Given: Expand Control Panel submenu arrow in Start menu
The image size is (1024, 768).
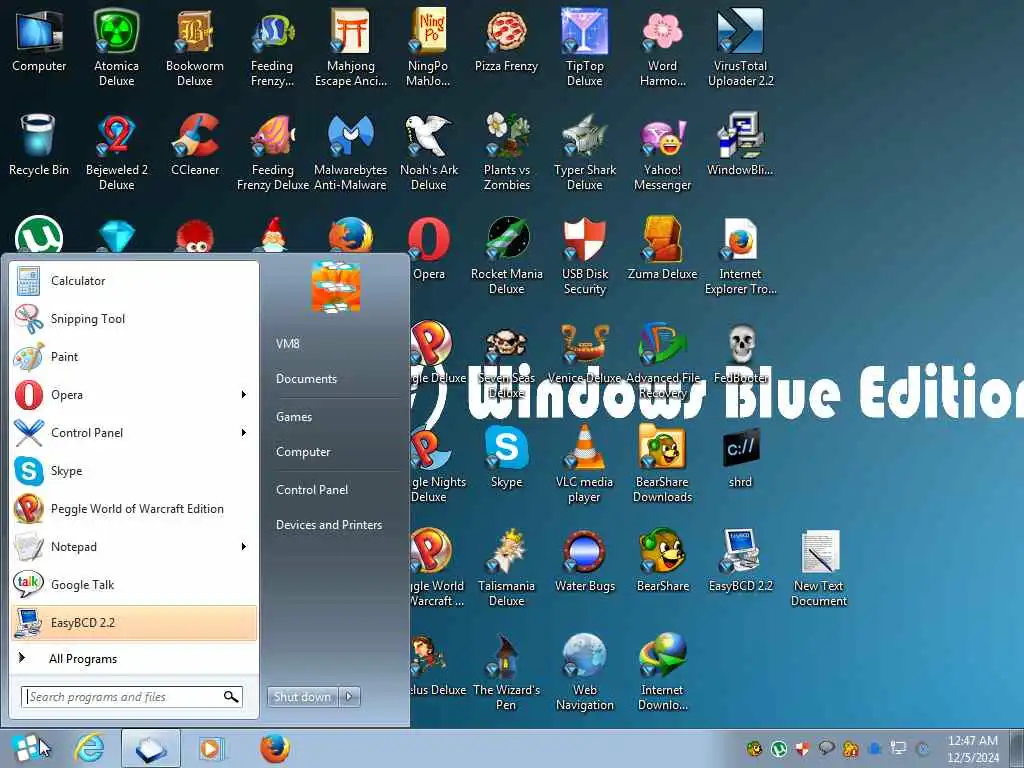Looking at the screenshot, I should coord(244,432).
